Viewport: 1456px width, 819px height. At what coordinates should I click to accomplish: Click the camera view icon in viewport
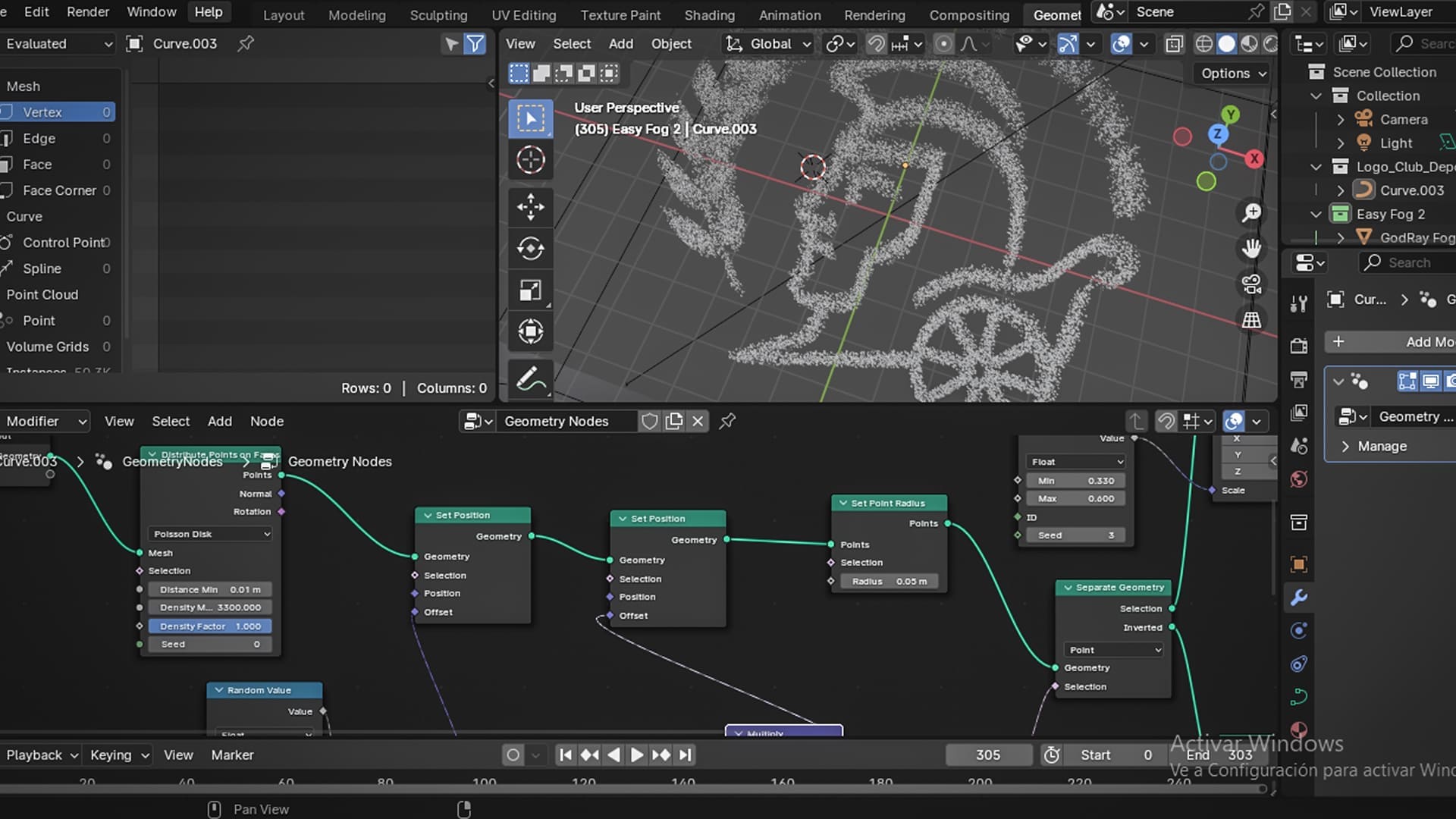tap(1251, 284)
